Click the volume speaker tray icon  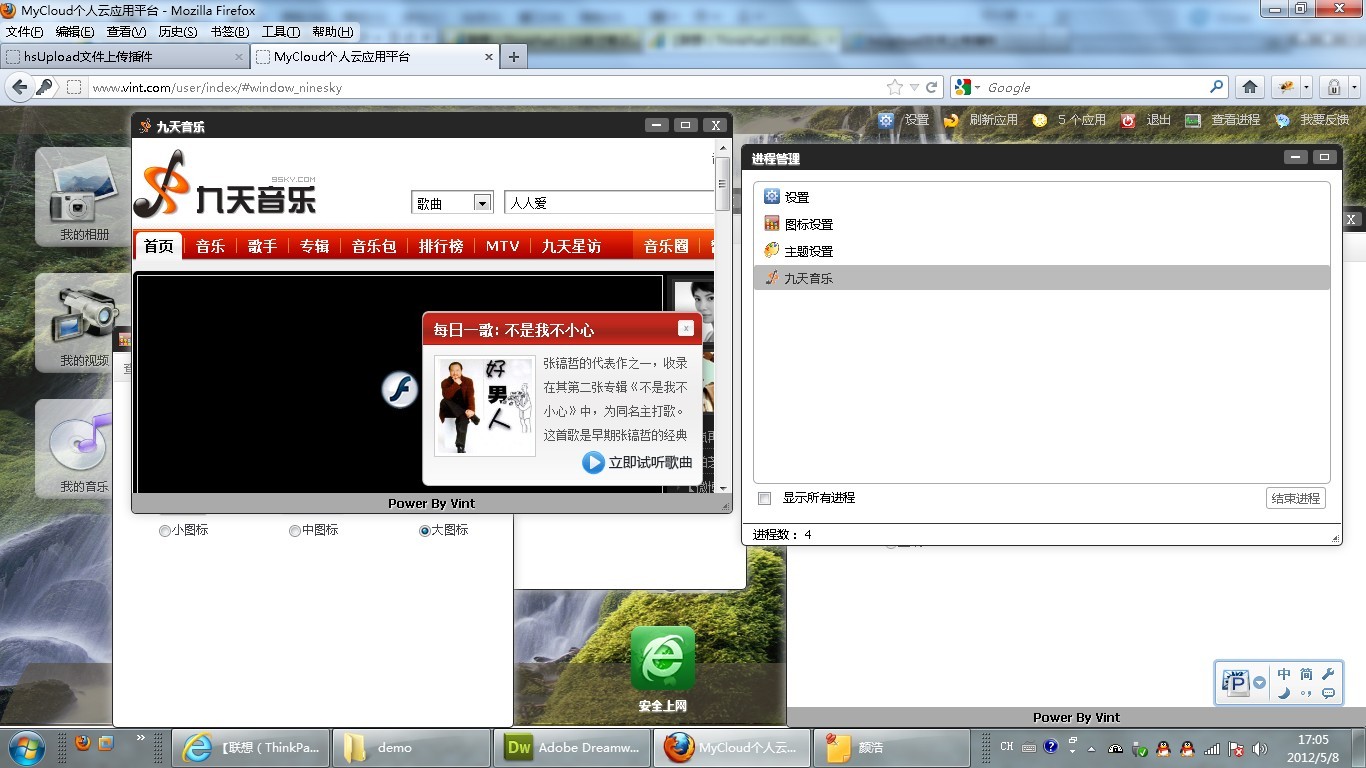click(1260, 748)
